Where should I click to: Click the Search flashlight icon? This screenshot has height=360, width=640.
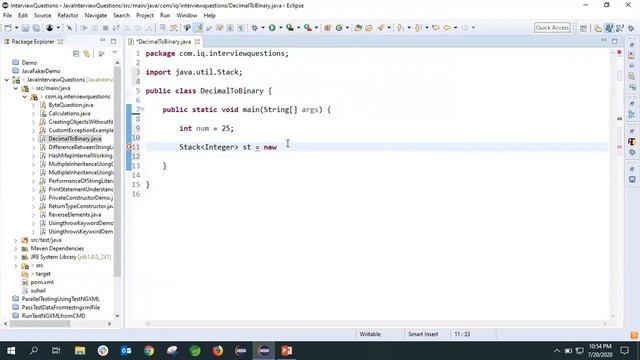tap(380, 28)
